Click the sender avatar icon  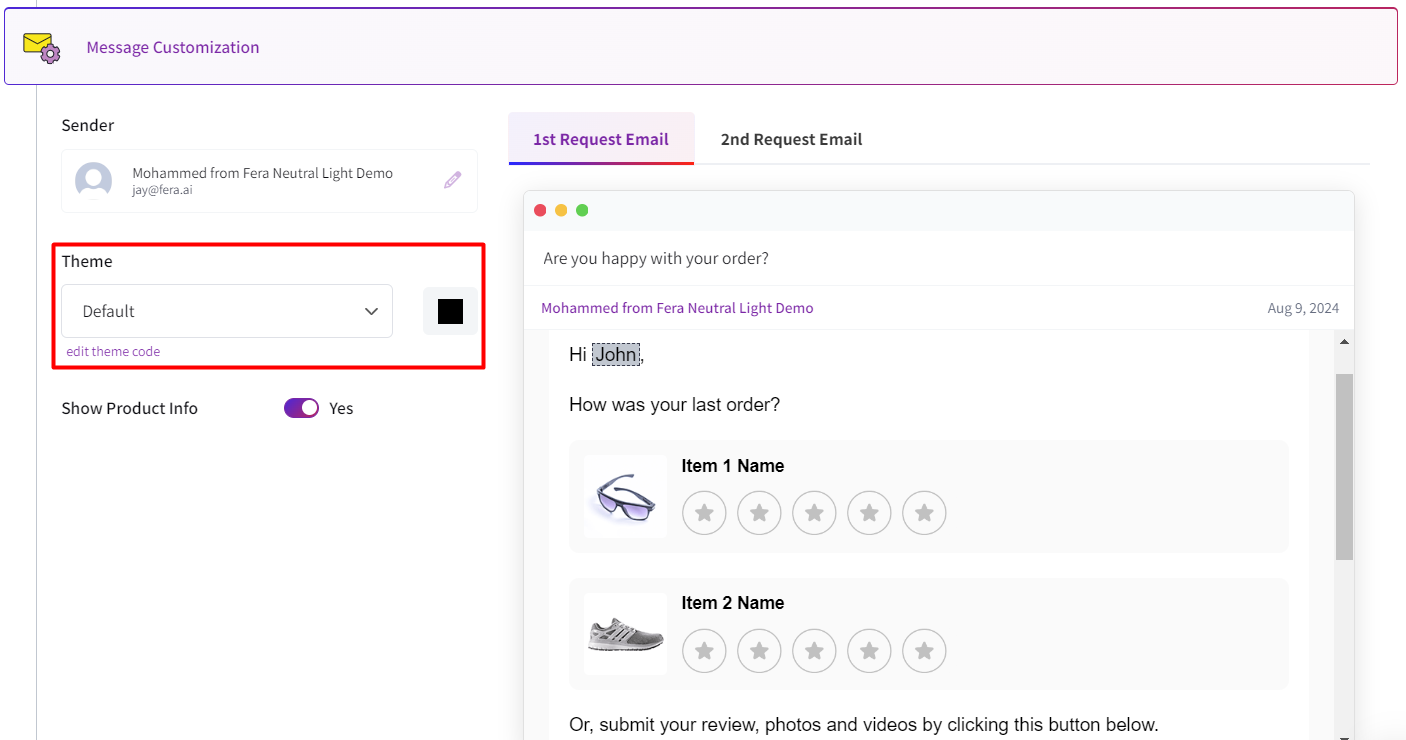click(94, 181)
